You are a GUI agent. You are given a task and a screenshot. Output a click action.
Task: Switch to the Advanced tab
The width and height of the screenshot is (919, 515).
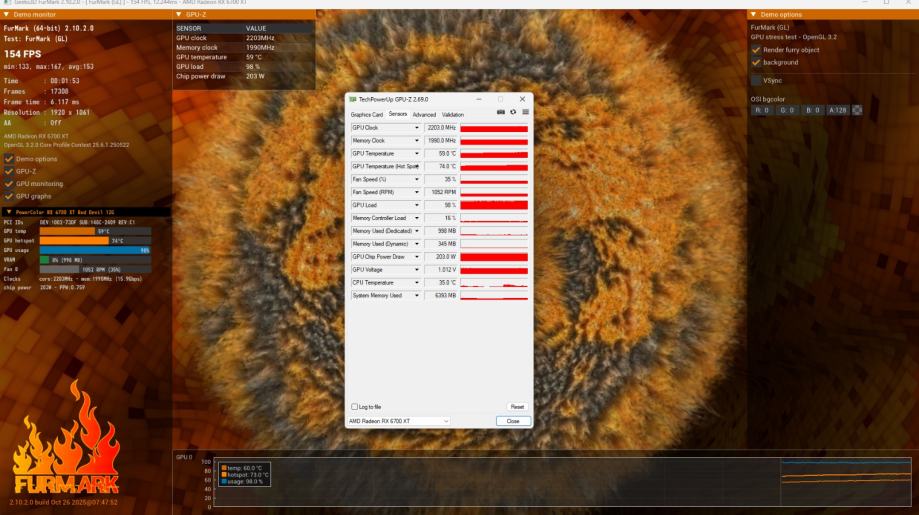click(x=424, y=115)
